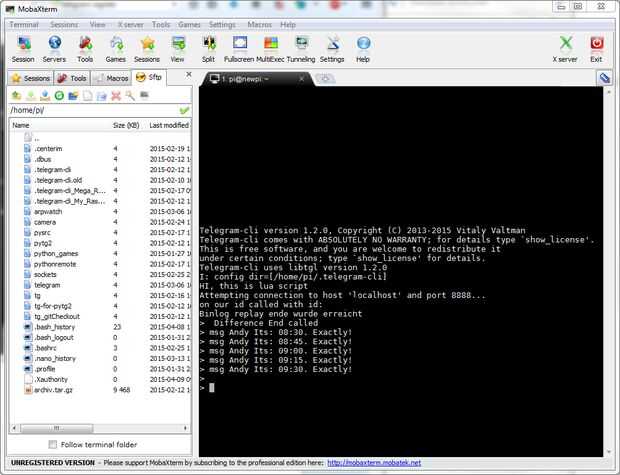
Task: Sort files by Last modified column
Action: pos(168,125)
